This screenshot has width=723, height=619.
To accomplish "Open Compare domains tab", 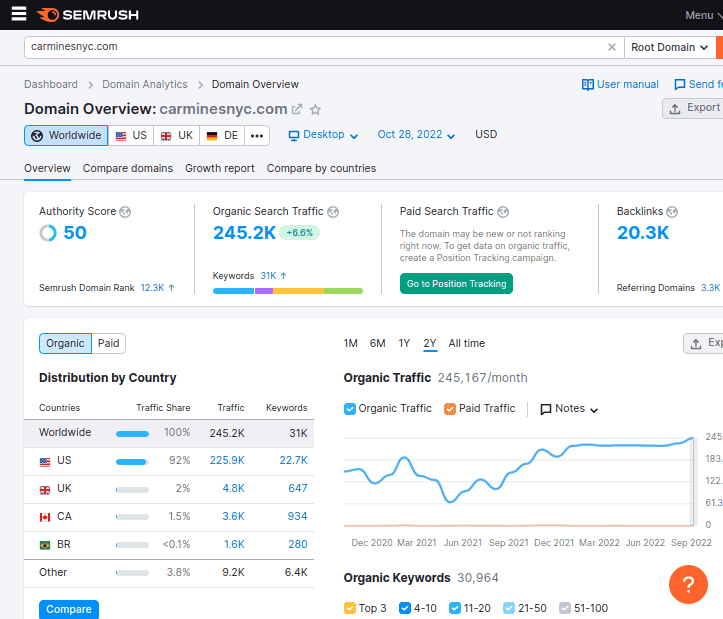I will pyautogui.click(x=128, y=168).
